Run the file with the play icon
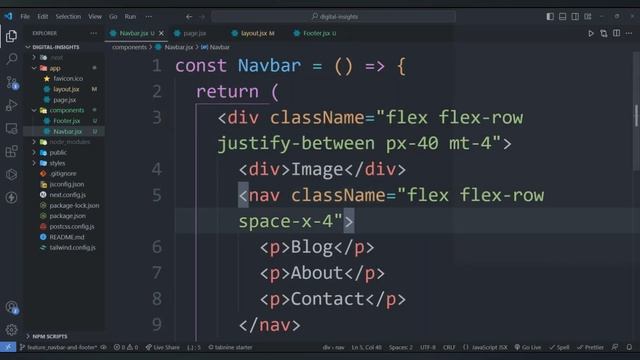Screen dimensions: 640x360 pyautogui.click(x=591, y=33)
